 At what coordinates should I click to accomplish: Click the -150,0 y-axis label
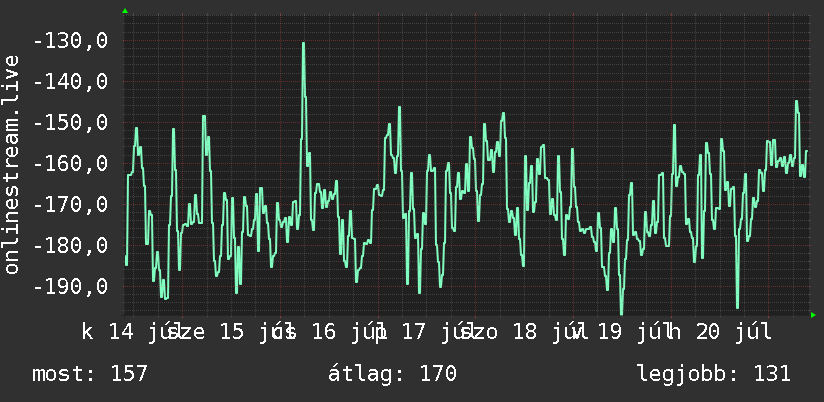(70, 122)
